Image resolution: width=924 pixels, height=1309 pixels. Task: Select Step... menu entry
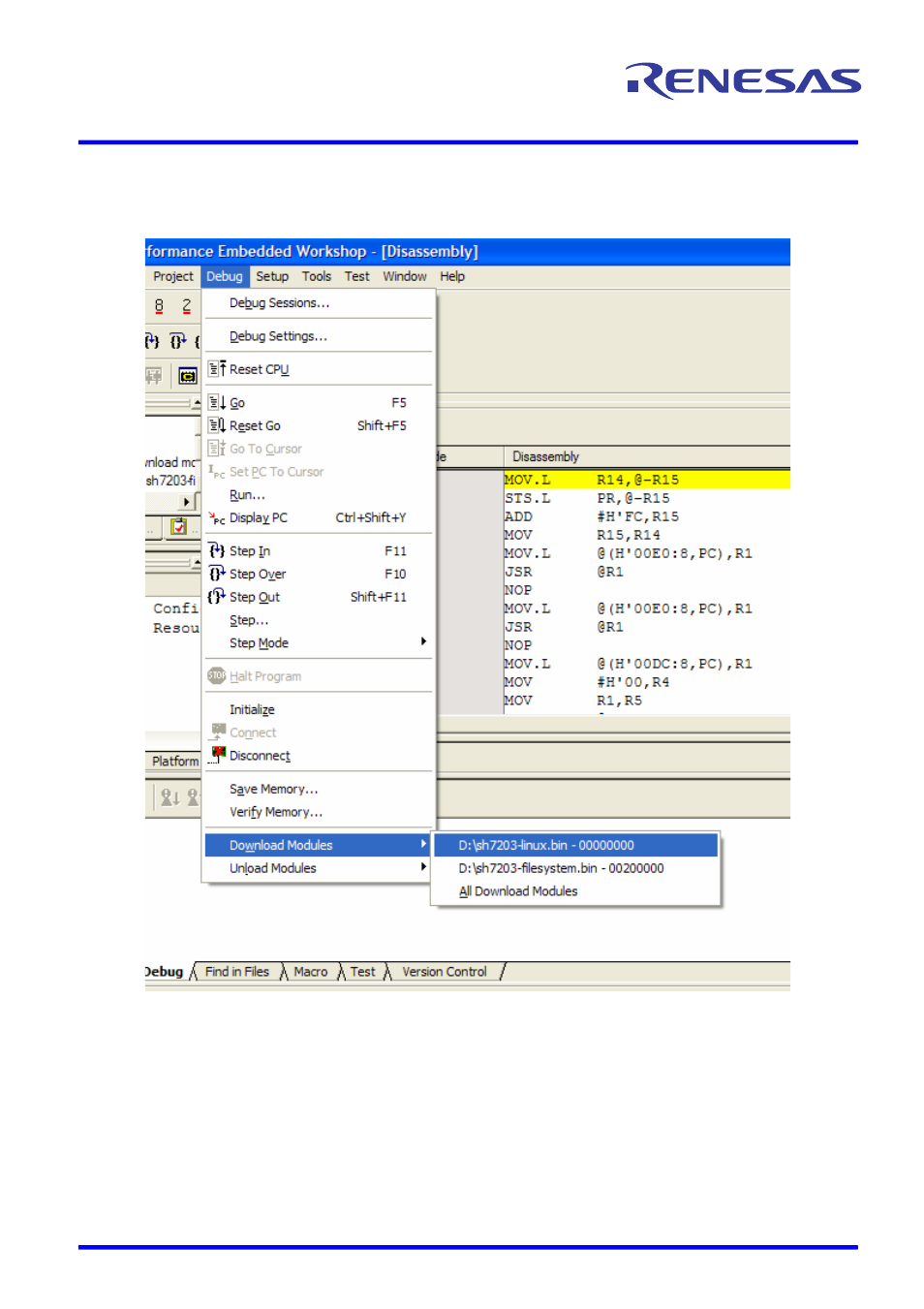click(x=319, y=620)
